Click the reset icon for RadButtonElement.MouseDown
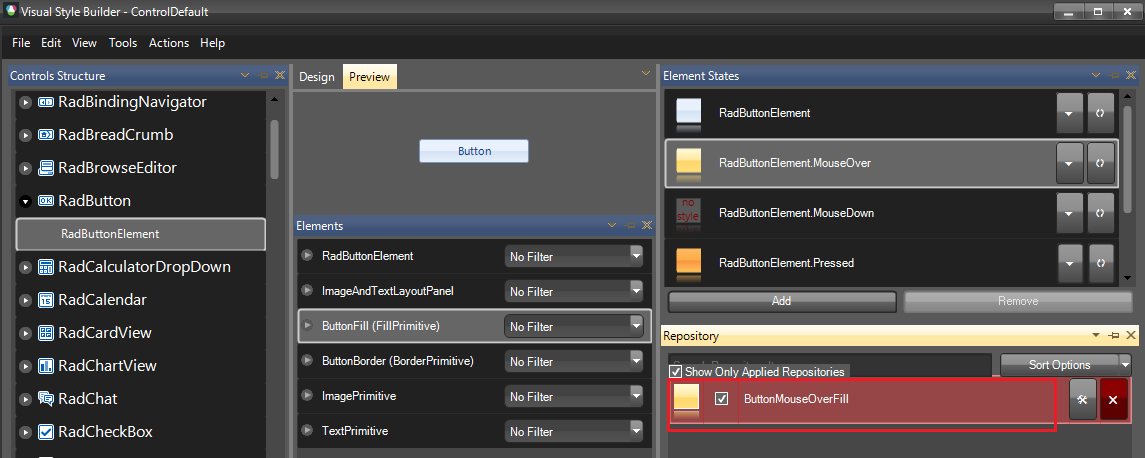1145x458 pixels. [1100, 213]
